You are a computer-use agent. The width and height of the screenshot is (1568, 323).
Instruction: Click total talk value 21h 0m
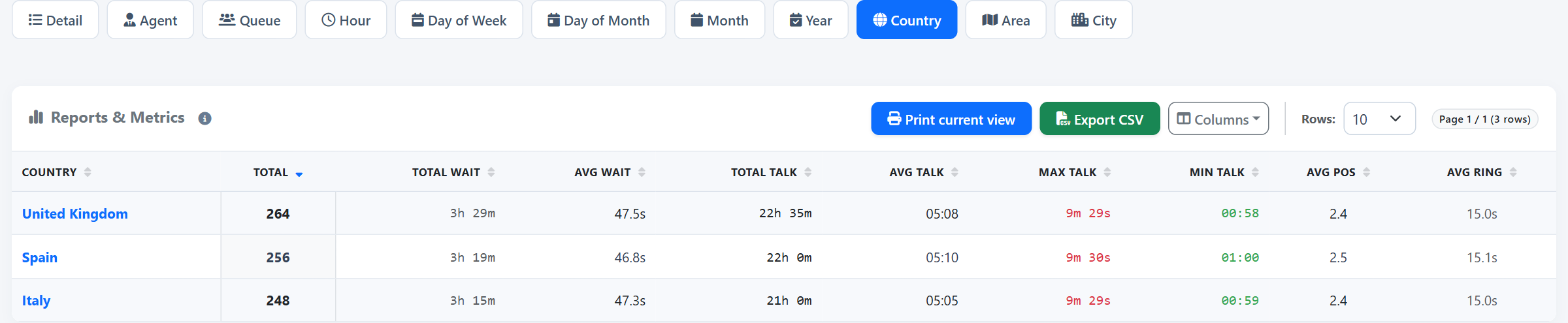pos(789,301)
